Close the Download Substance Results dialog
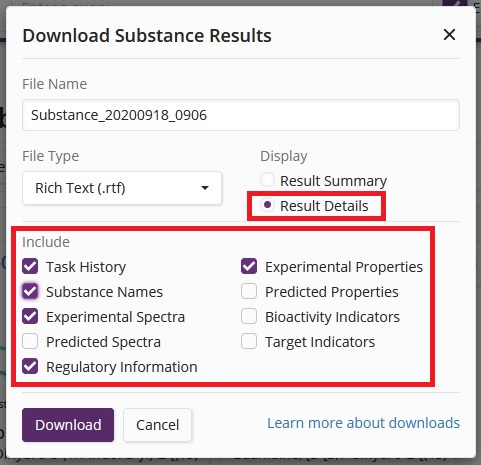 (449, 35)
